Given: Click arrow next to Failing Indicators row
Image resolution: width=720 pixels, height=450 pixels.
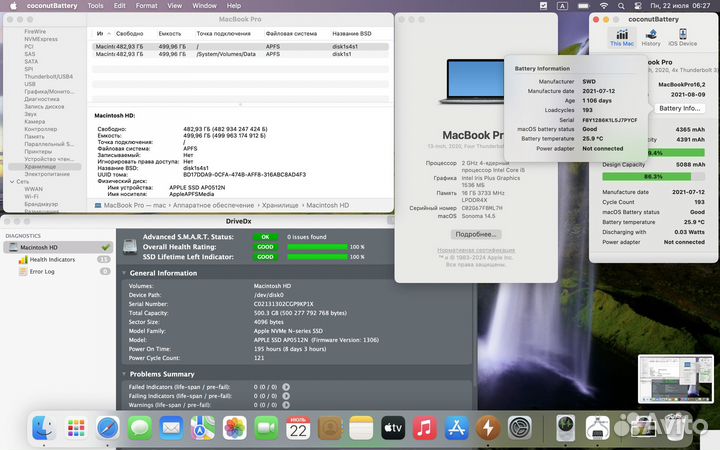Looking at the screenshot, I should click(286, 396).
